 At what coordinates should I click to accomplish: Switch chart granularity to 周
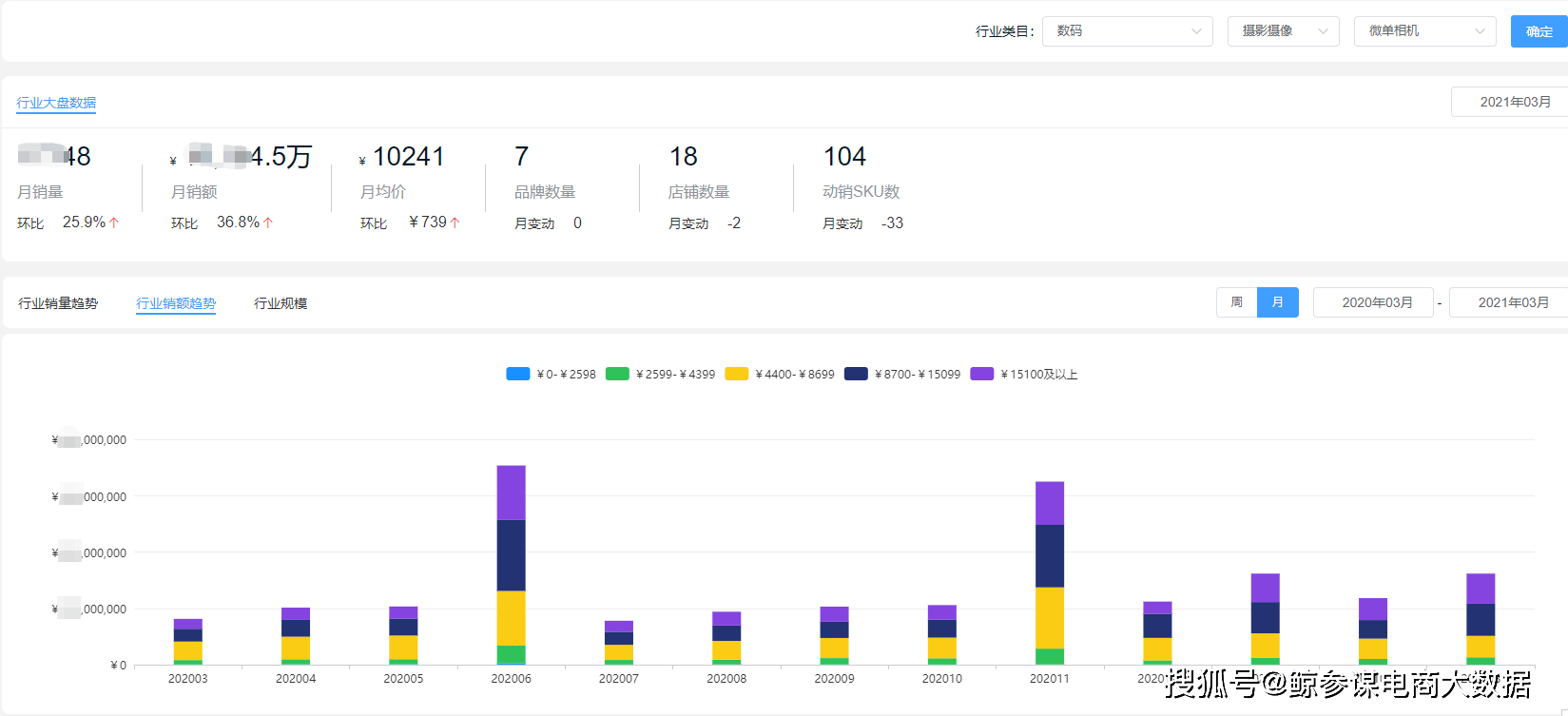pyautogui.click(x=1236, y=302)
